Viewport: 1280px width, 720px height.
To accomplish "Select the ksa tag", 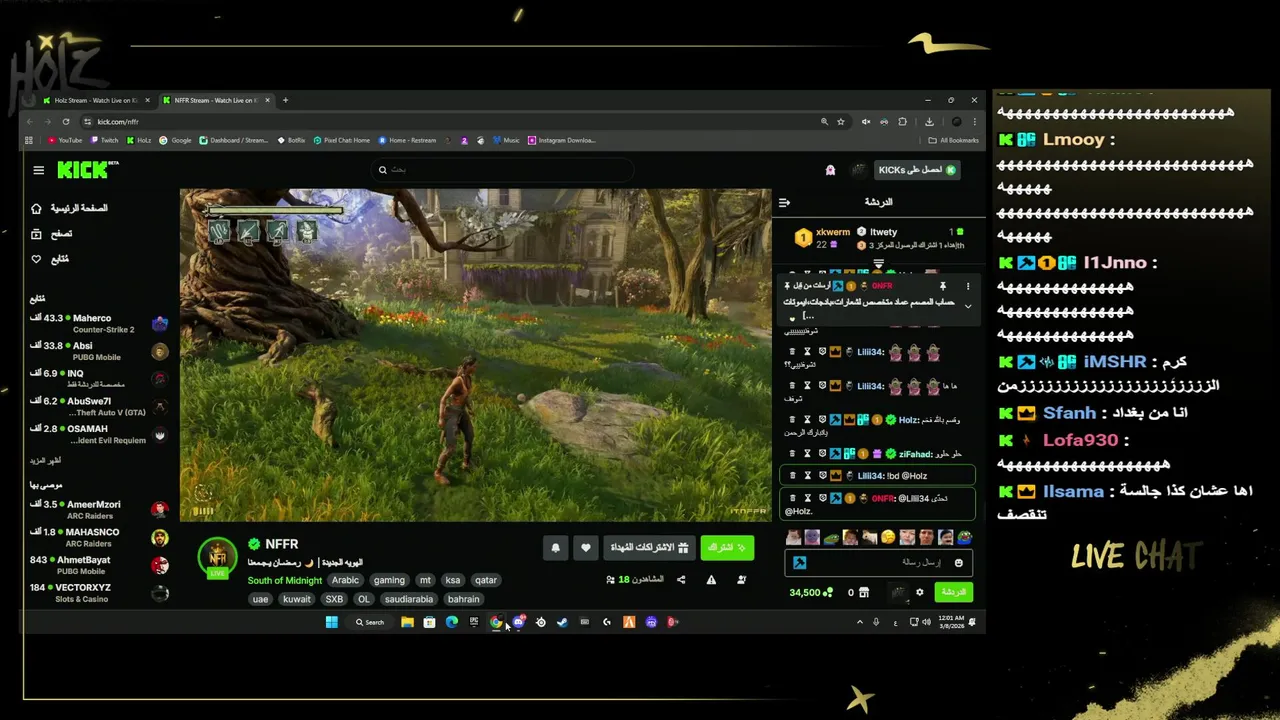I will [x=453, y=580].
